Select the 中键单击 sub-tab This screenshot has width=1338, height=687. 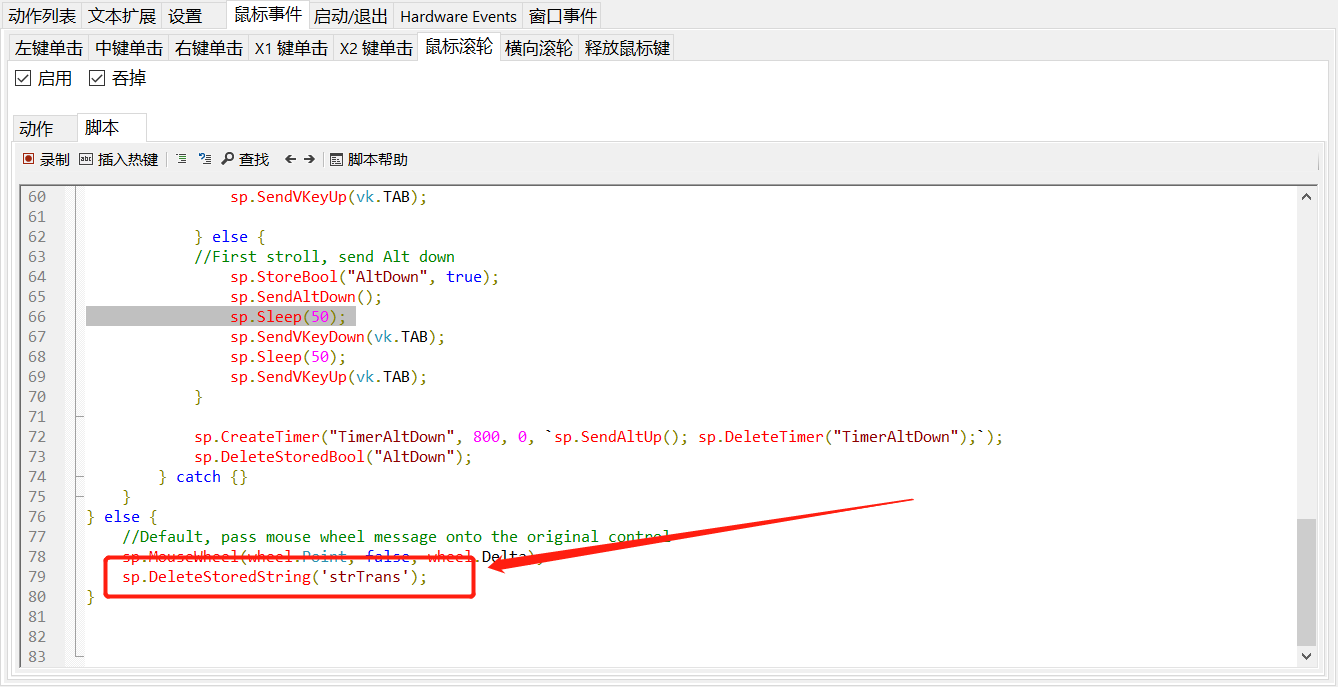click(x=129, y=48)
